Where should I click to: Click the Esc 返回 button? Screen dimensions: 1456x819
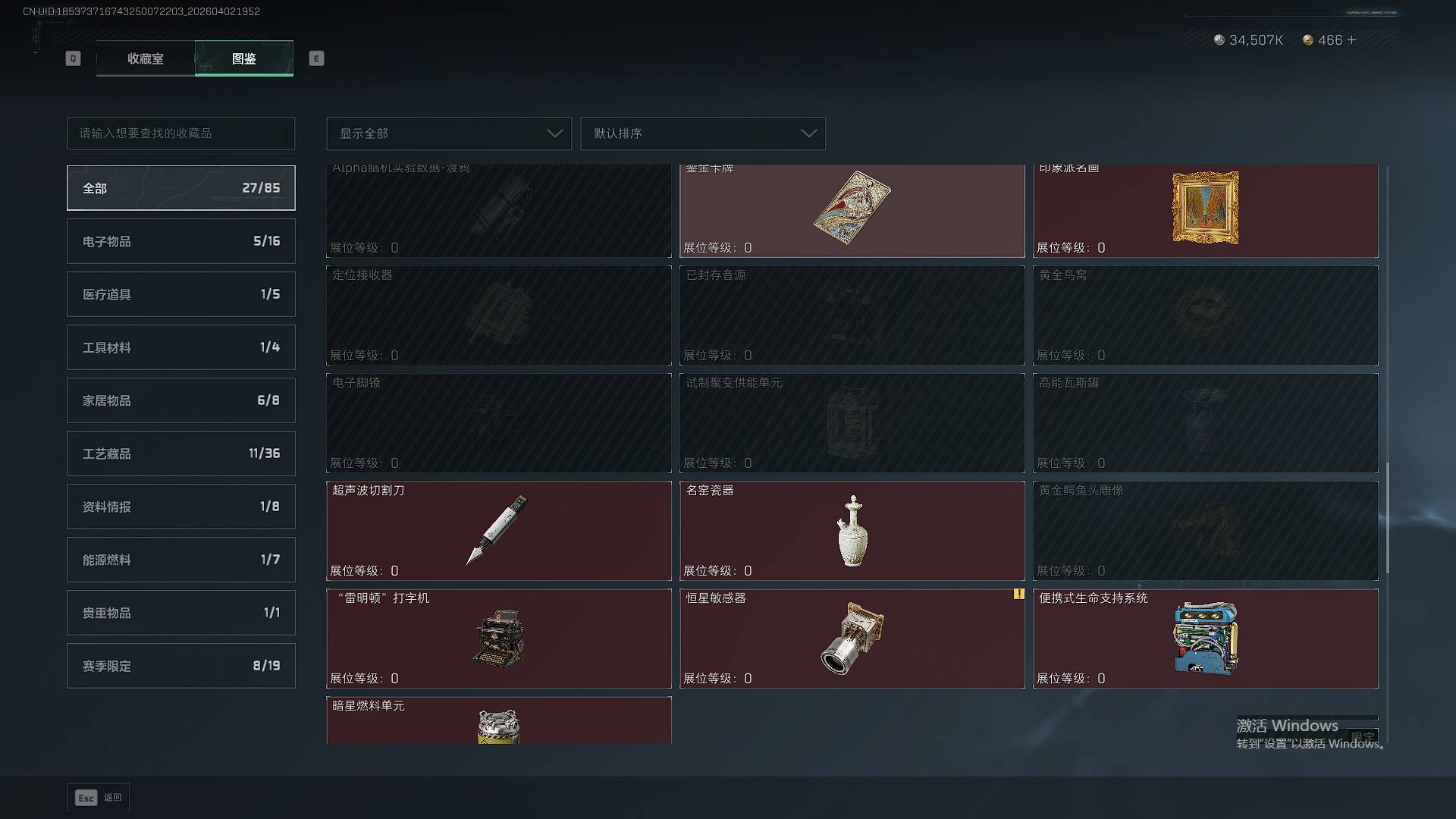coord(98,797)
